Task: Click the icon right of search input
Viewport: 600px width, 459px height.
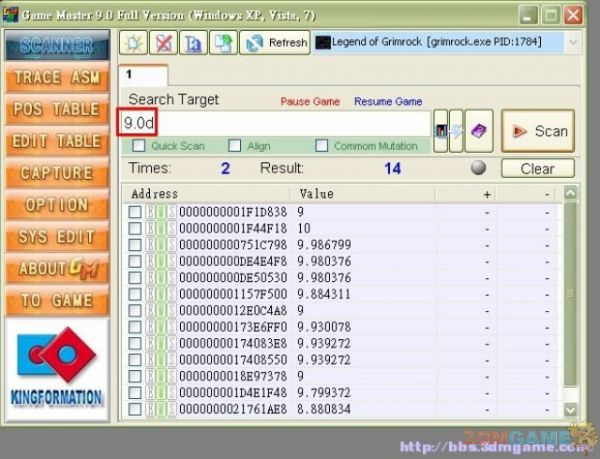Action: click(x=440, y=131)
